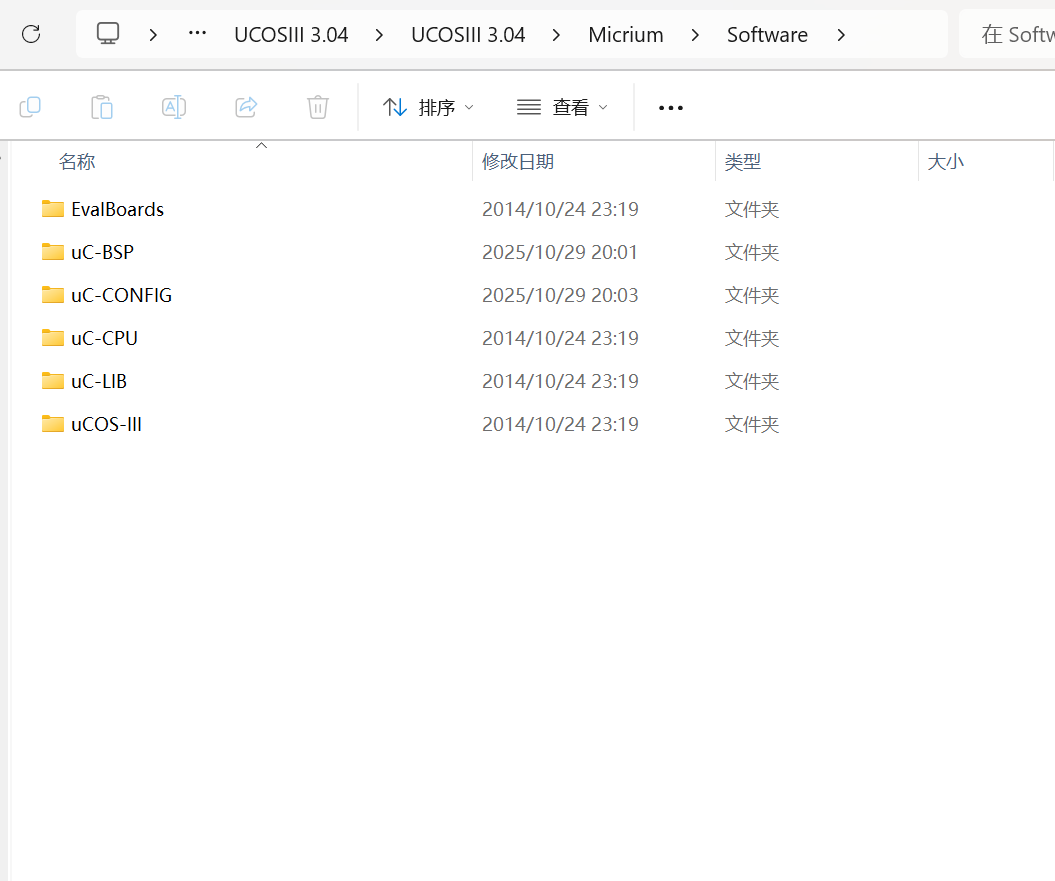Click the Share toolbar icon
Screen dimensions: 1055x881
click(x=246, y=107)
